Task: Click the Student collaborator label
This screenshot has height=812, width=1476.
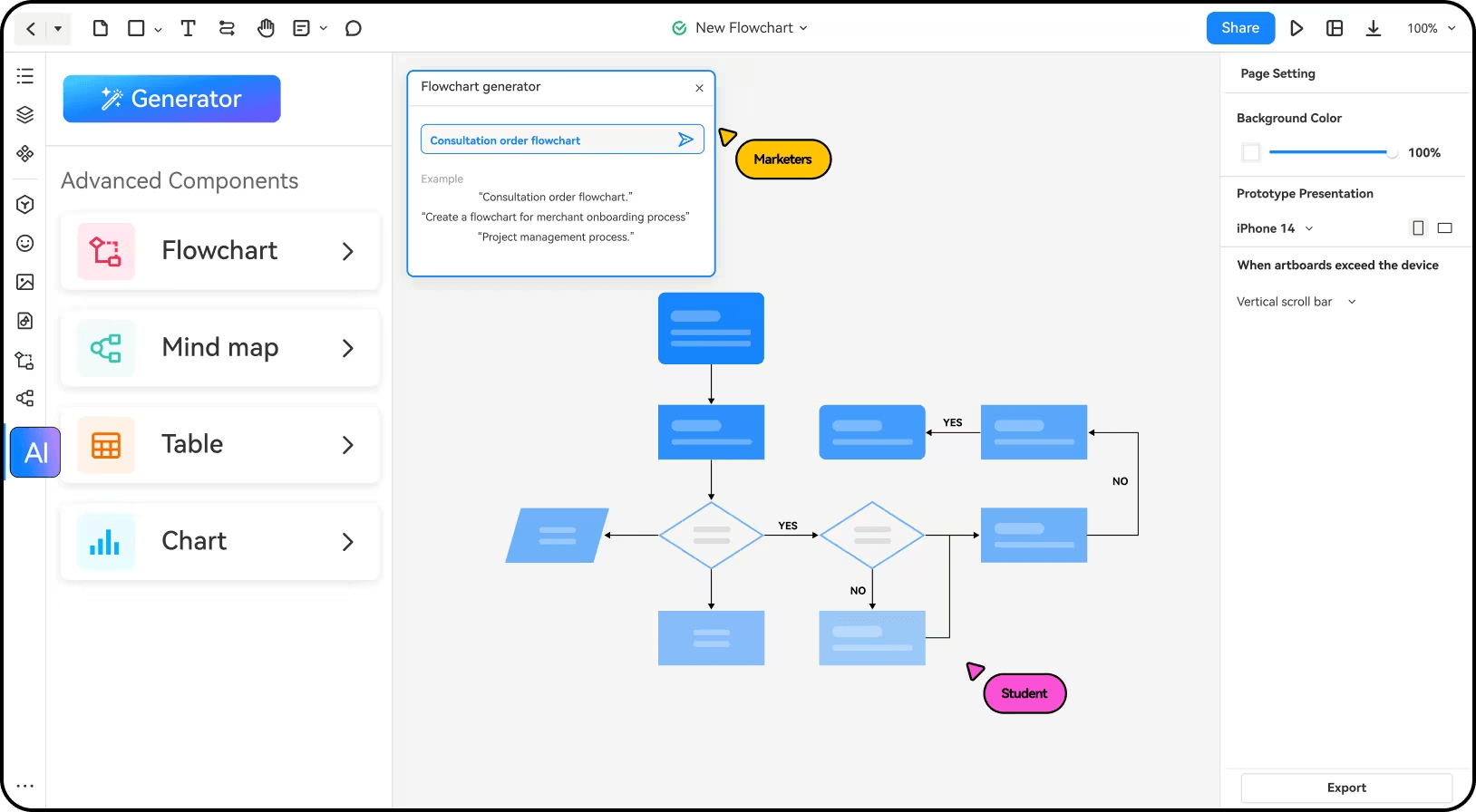Action: 1024,693
